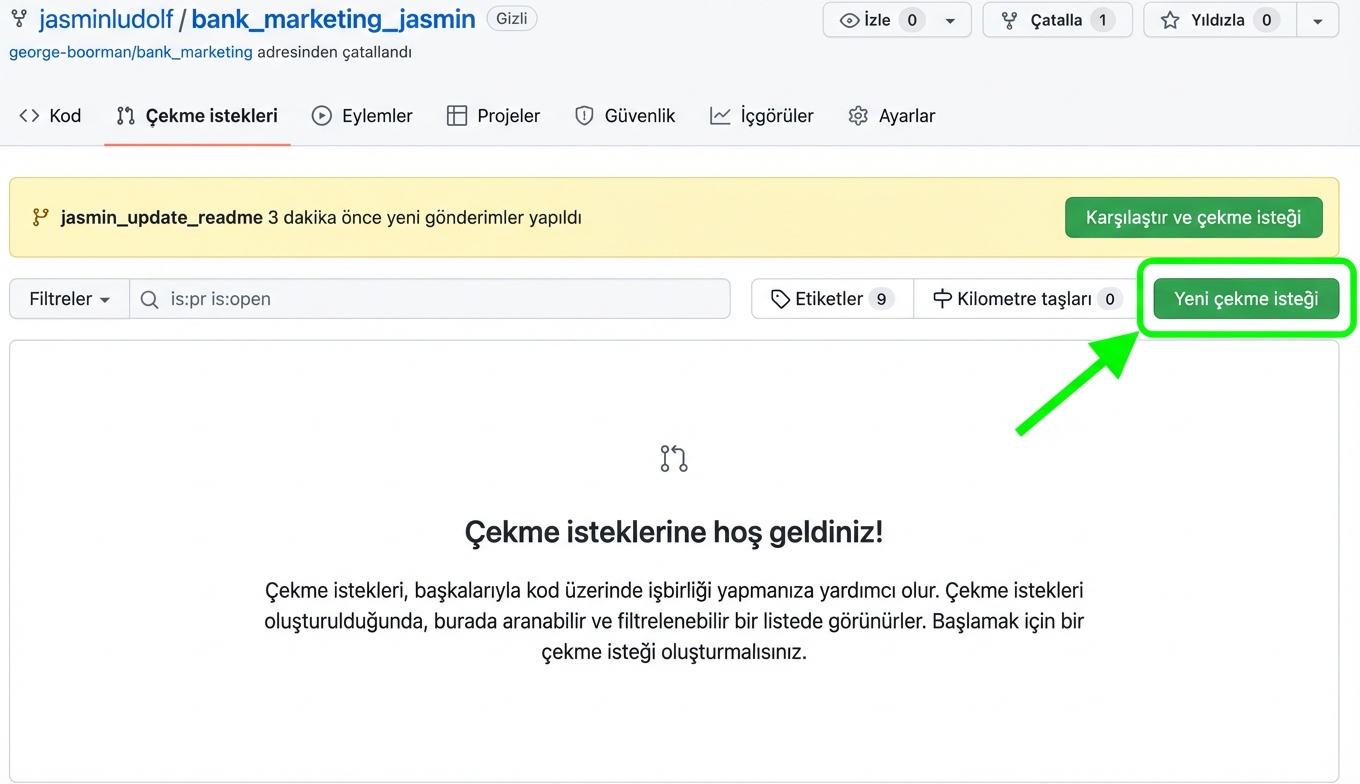
Task: Switch to the Kod tab
Action: tap(49, 115)
